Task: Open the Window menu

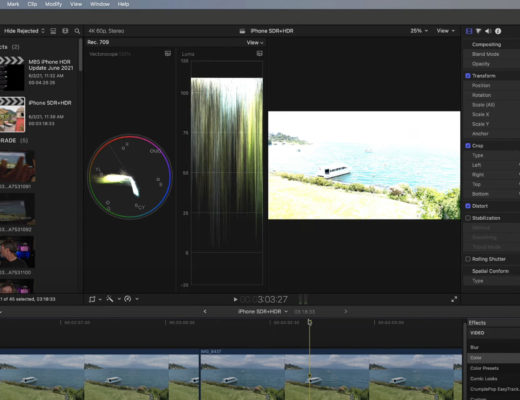Action: pyautogui.click(x=100, y=4)
